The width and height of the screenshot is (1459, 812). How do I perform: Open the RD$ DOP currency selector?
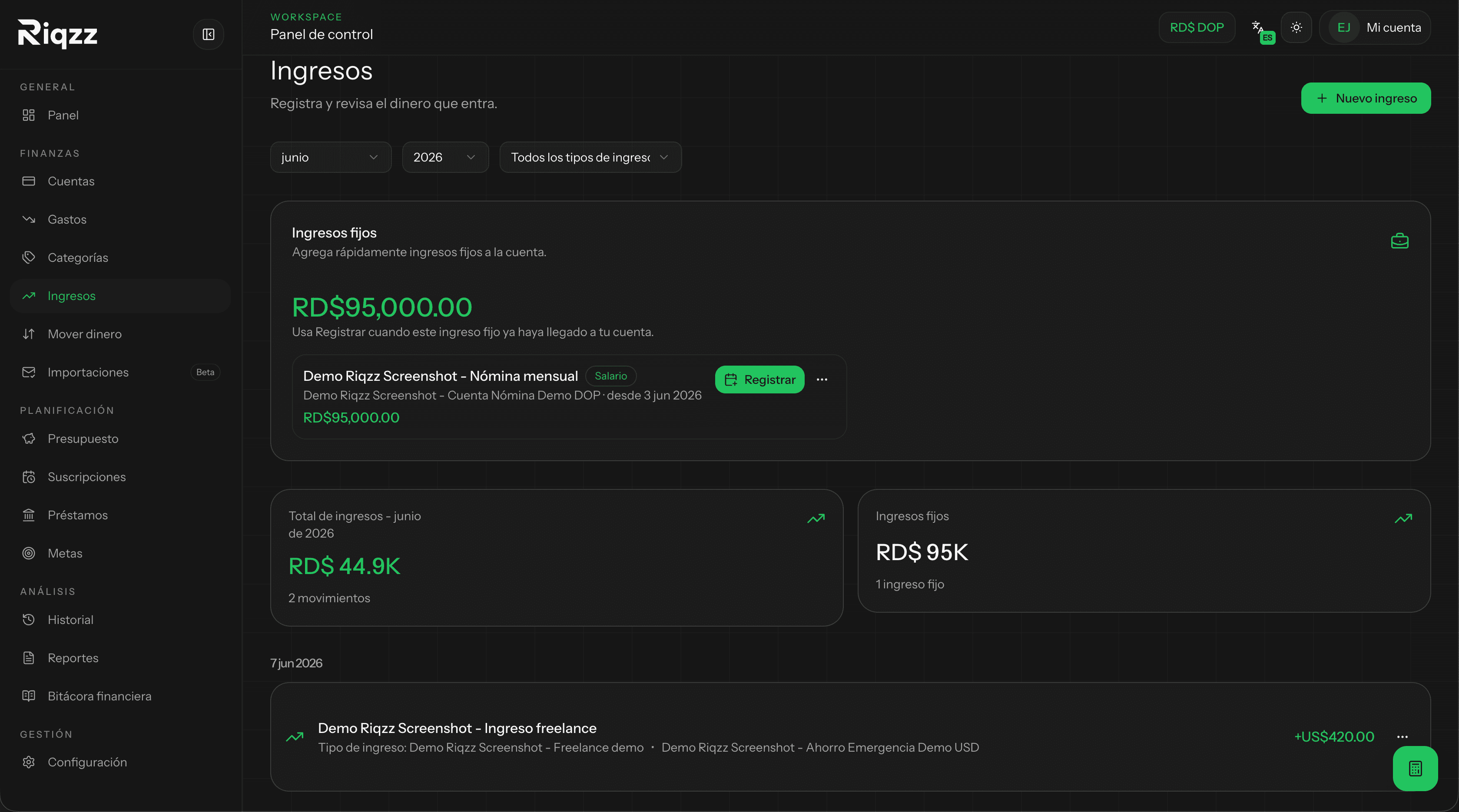point(1197,27)
